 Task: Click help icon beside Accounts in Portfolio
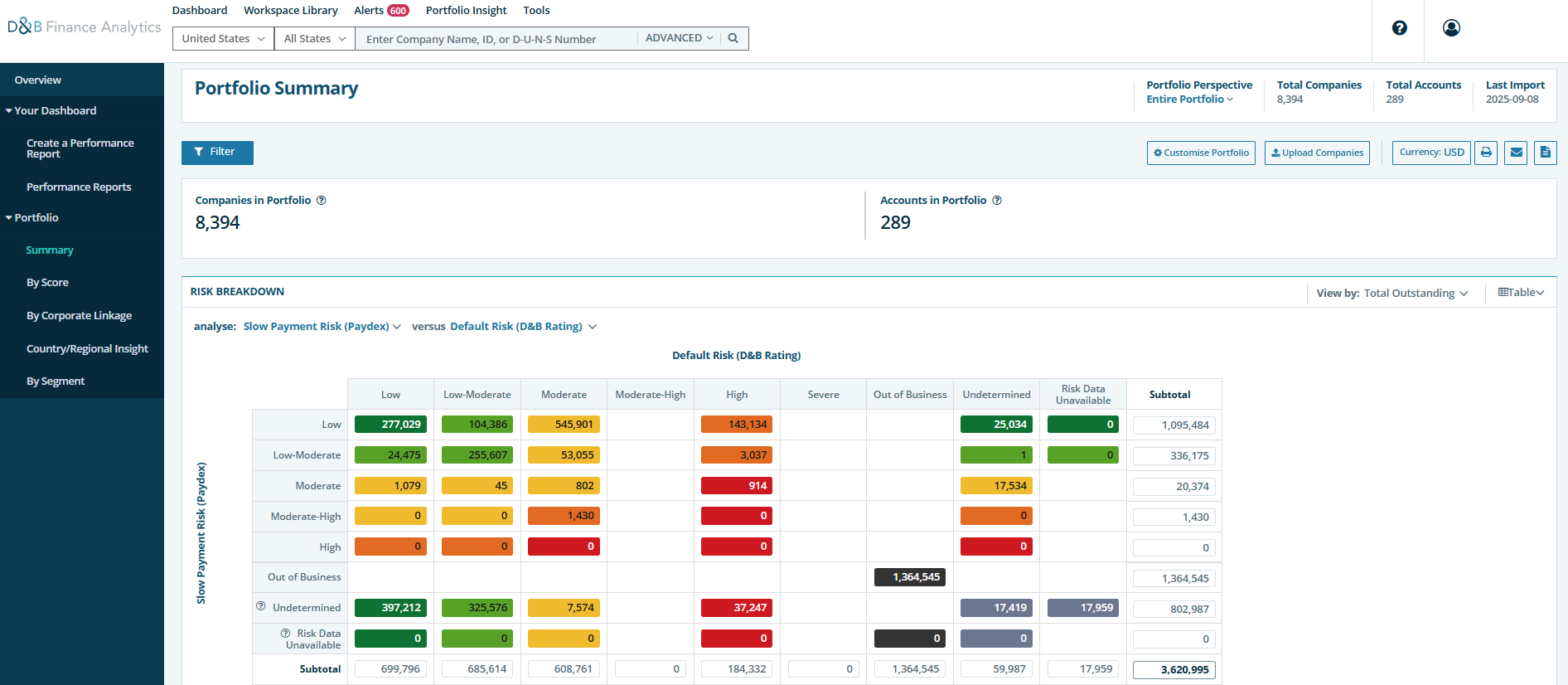[x=997, y=201]
